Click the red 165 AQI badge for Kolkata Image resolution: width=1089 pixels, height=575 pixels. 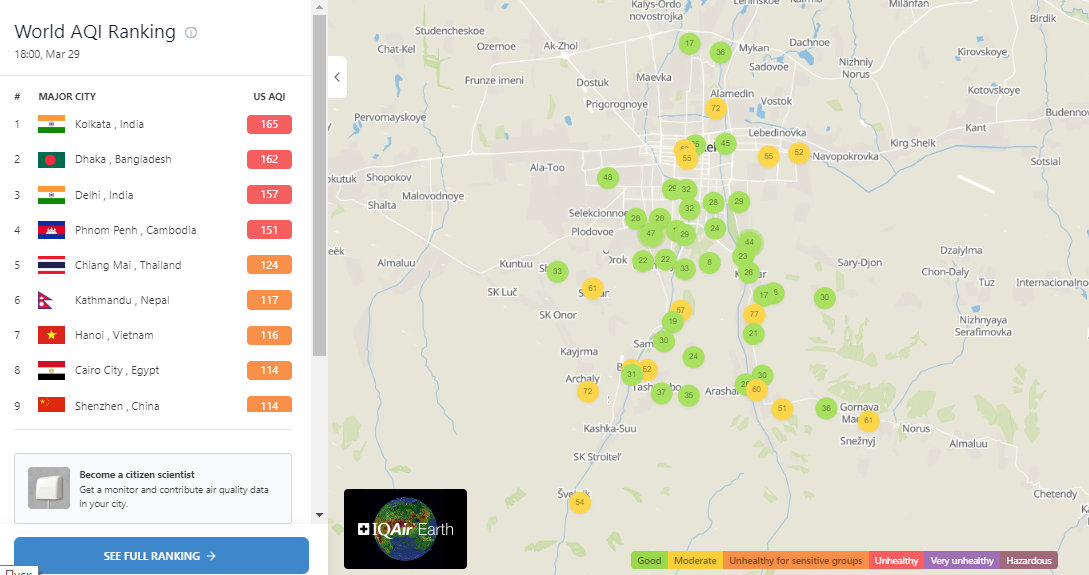coord(269,124)
